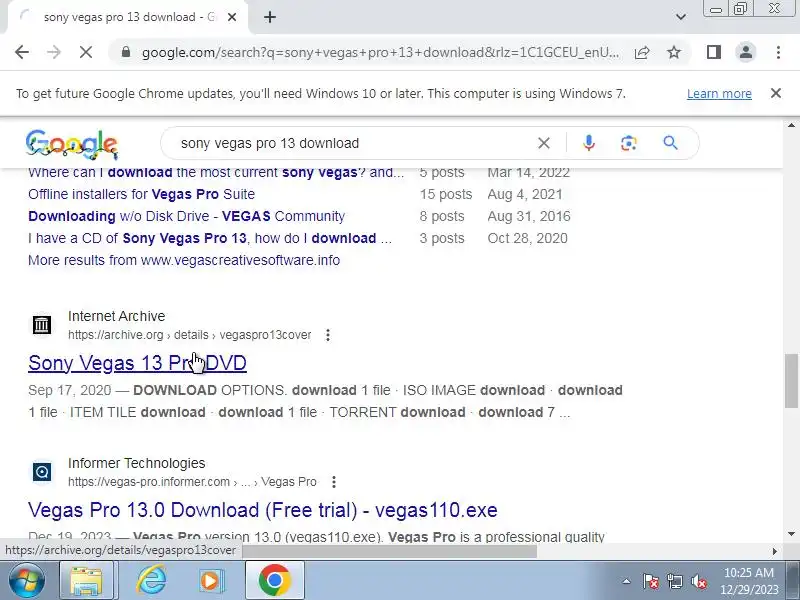Click the Informer Technologies favicon
The height and width of the screenshot is (600, 800).
(42, 471)
